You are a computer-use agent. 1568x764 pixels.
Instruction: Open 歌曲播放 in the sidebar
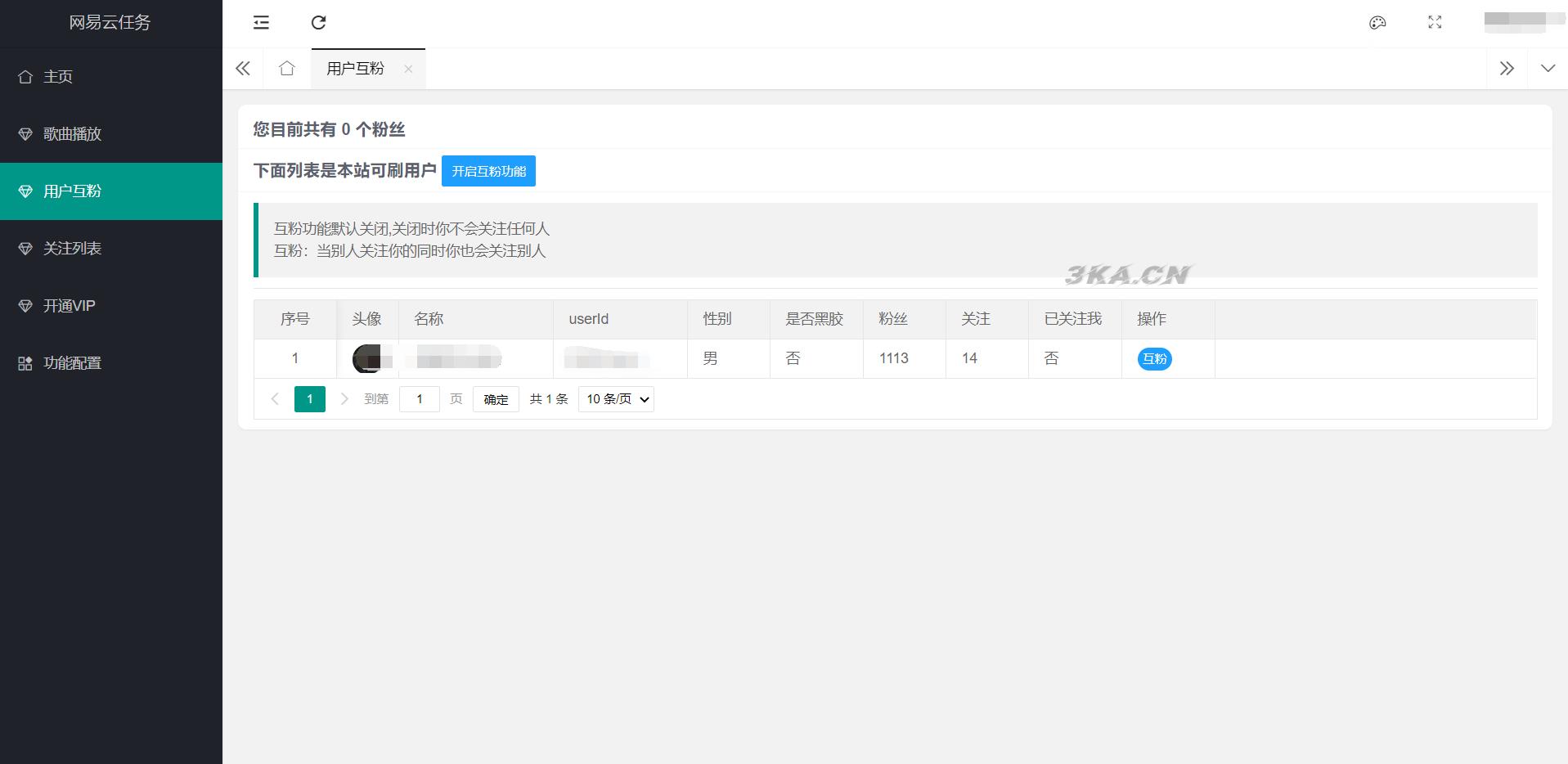click(x=72, y=134)
